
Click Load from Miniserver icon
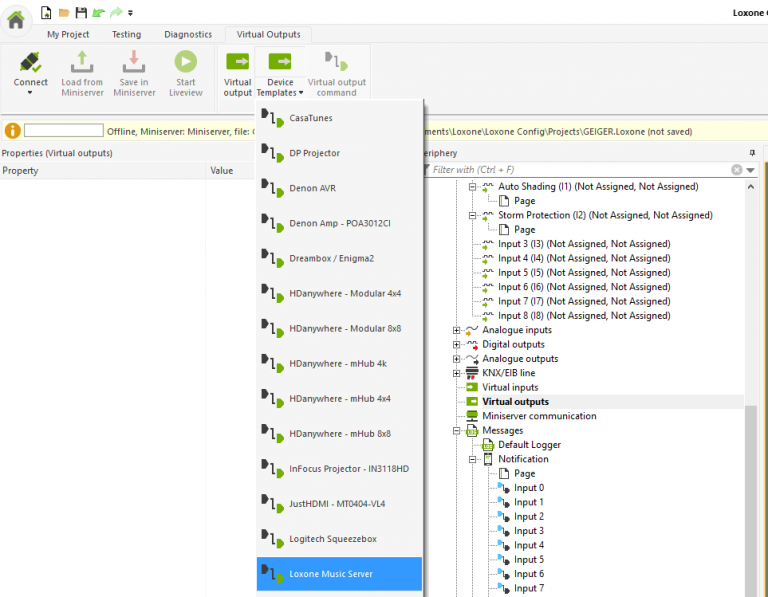coord(82,62)
